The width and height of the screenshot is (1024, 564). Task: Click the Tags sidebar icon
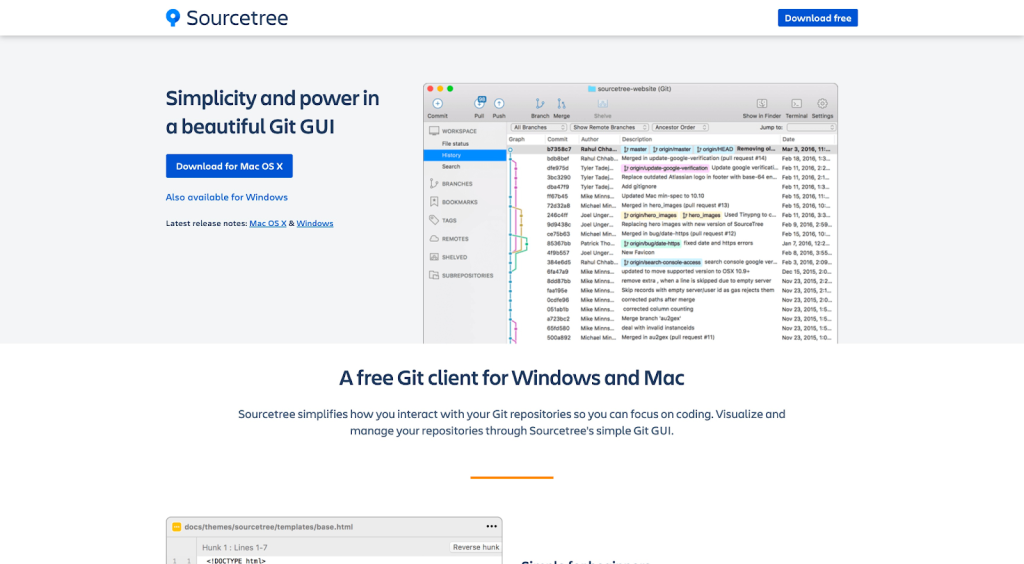(434, 220)
